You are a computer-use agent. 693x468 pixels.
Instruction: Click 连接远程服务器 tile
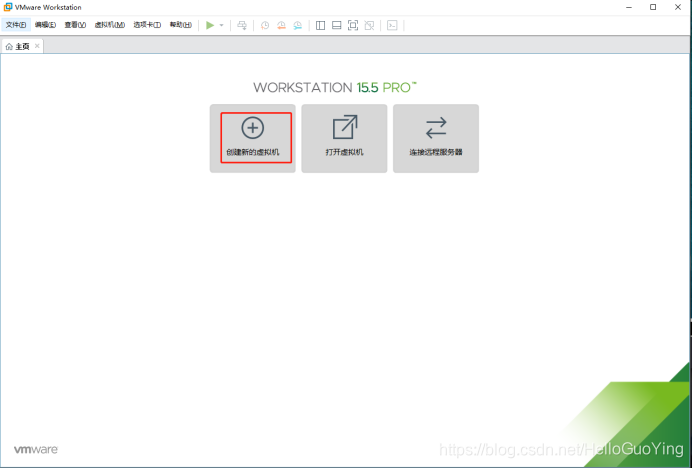pos(436,138)
